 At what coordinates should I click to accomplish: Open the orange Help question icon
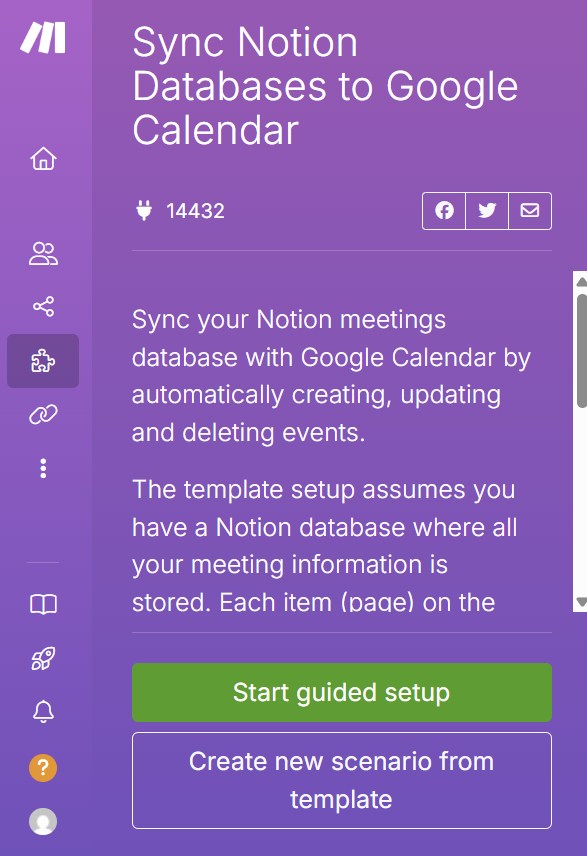coord(43,768)
